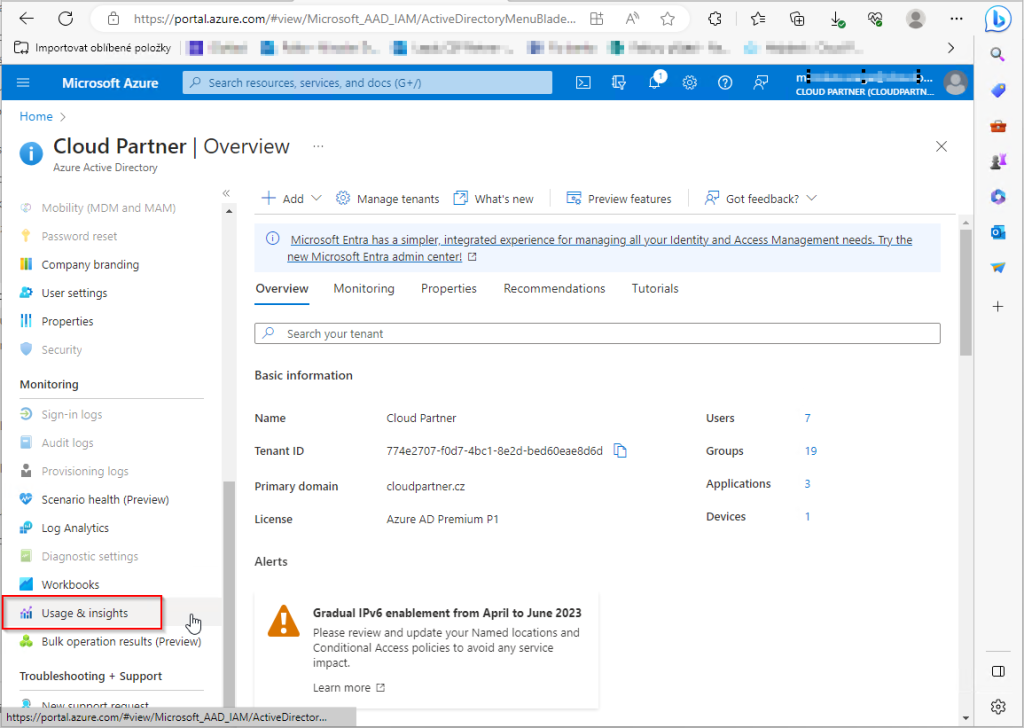Viewport: 1024px width, 728px height.
Task: Click the account avatar in Azure header
Action: click(x=955, y=83)
